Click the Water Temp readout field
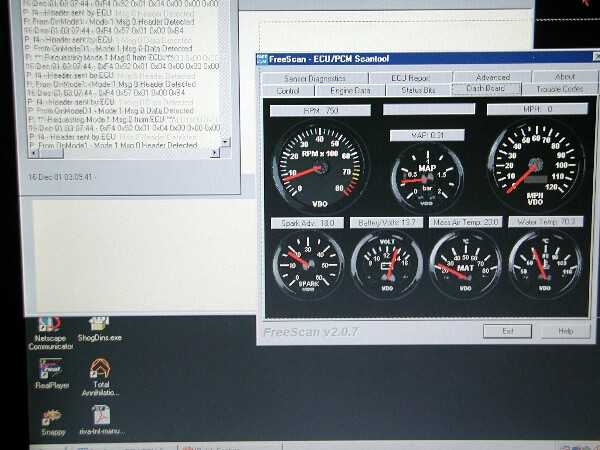600x450 pixels. (x=546, y=222)
